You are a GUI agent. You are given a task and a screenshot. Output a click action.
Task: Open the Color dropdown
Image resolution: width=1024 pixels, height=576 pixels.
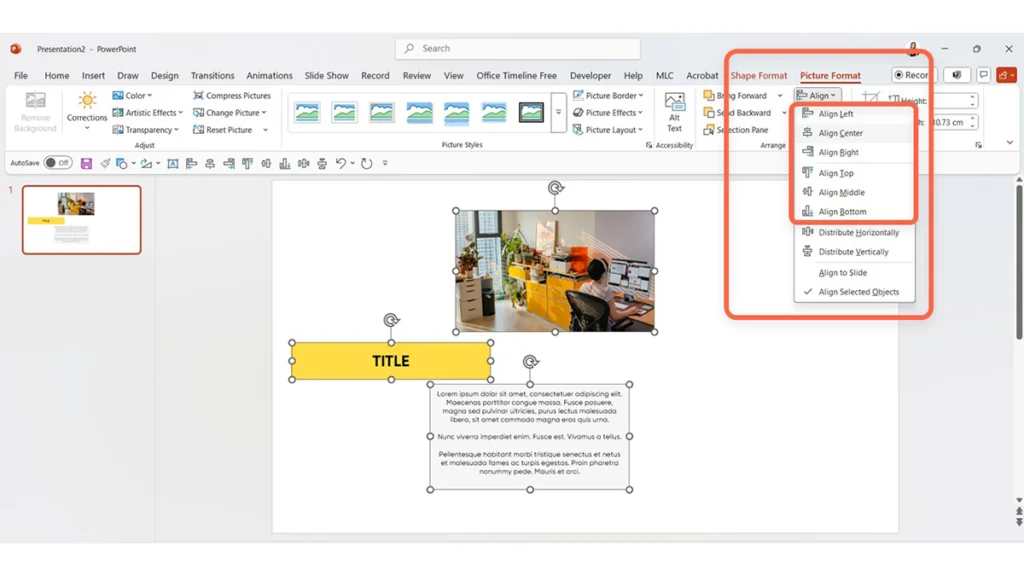(133, 95)
